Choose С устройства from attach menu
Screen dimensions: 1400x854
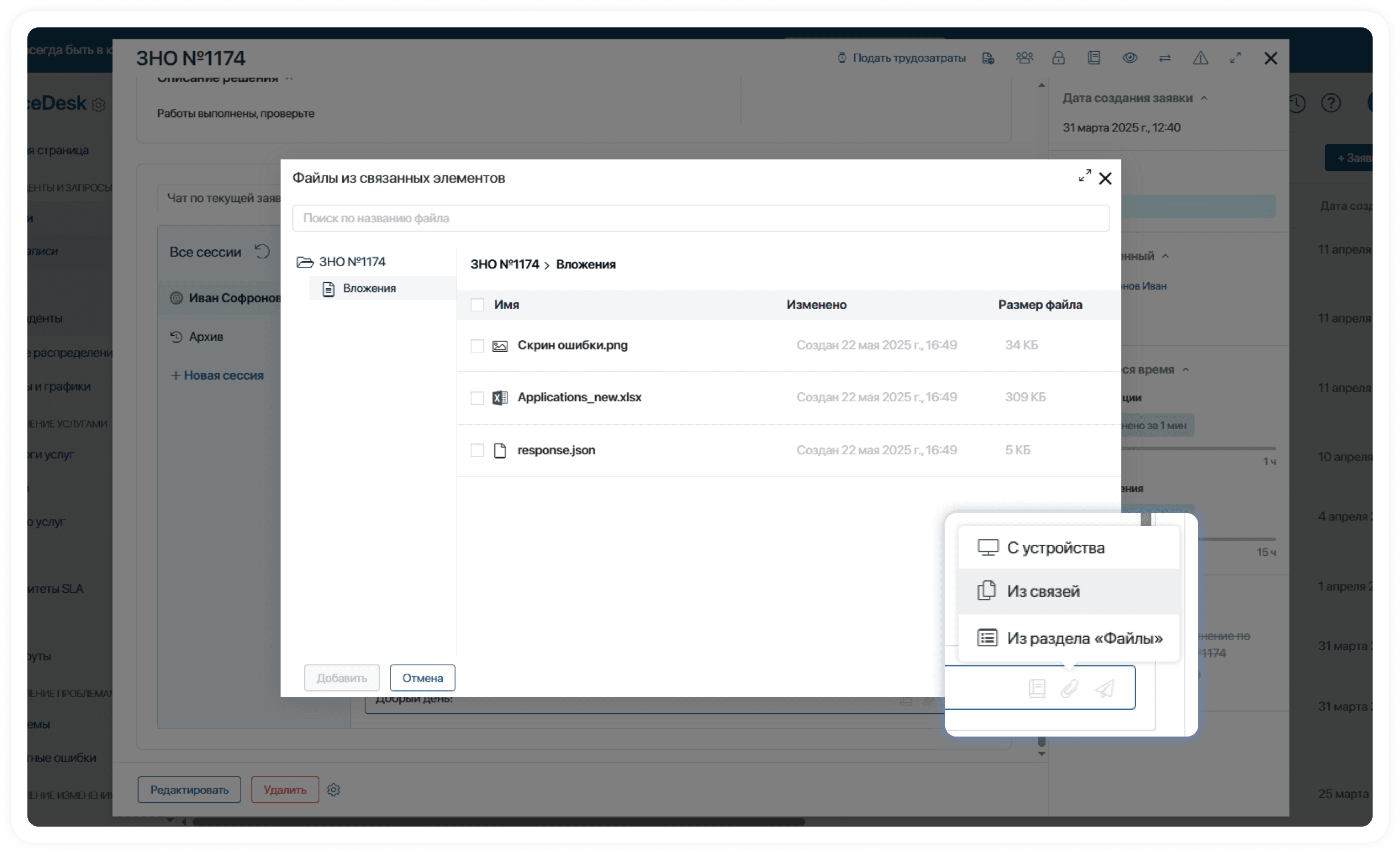pyautogui.click(x=1056, y=548)
